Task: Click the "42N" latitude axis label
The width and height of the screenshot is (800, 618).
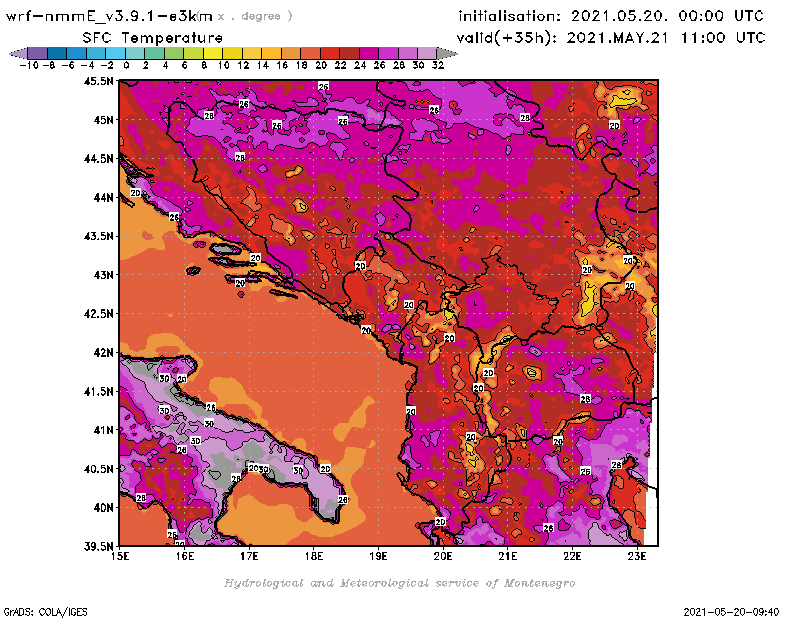Action: pos(103,353)
